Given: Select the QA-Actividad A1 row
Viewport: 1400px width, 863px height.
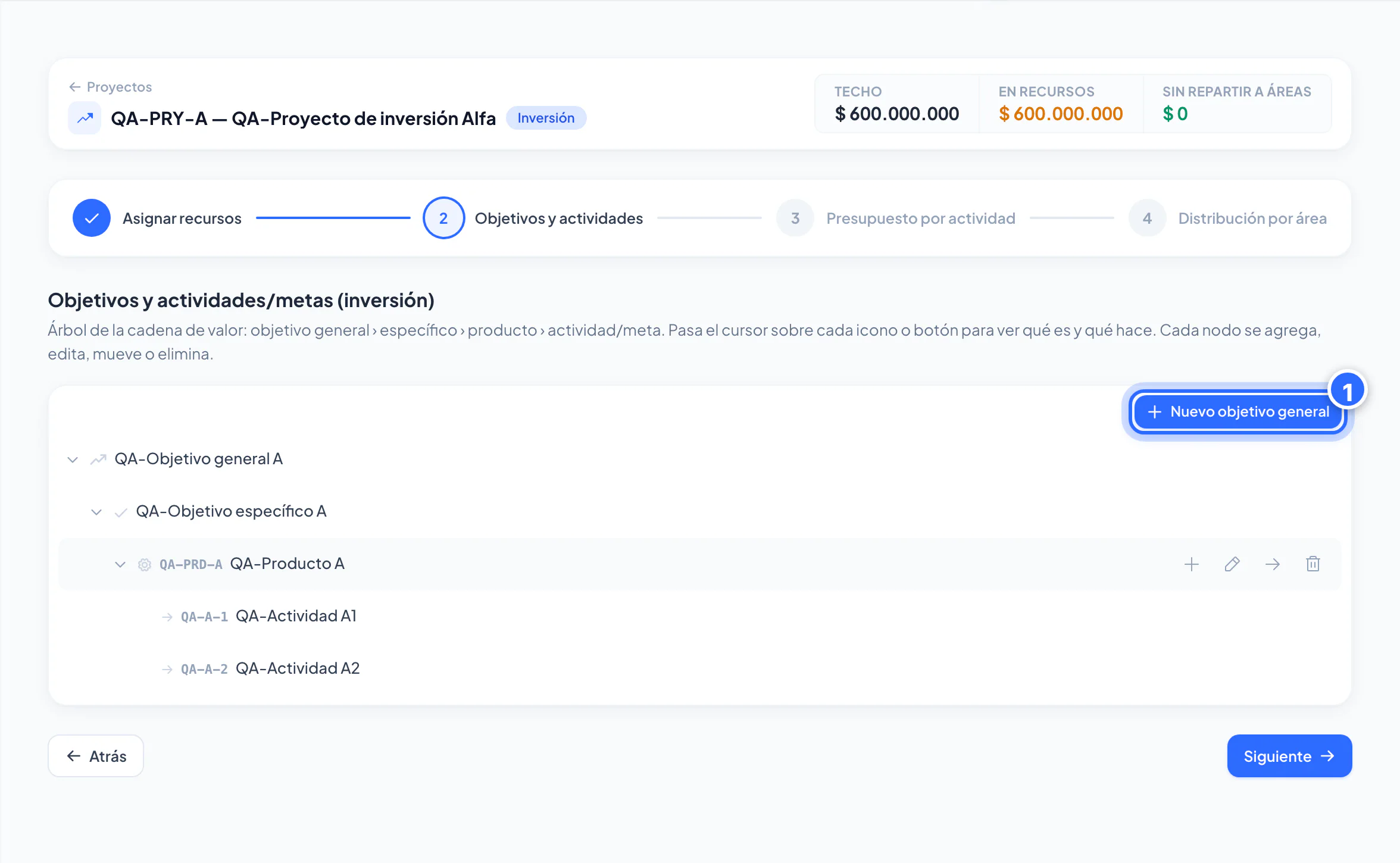Looking at the screenshot, I should pyautogui.click(x=700, y=617).
